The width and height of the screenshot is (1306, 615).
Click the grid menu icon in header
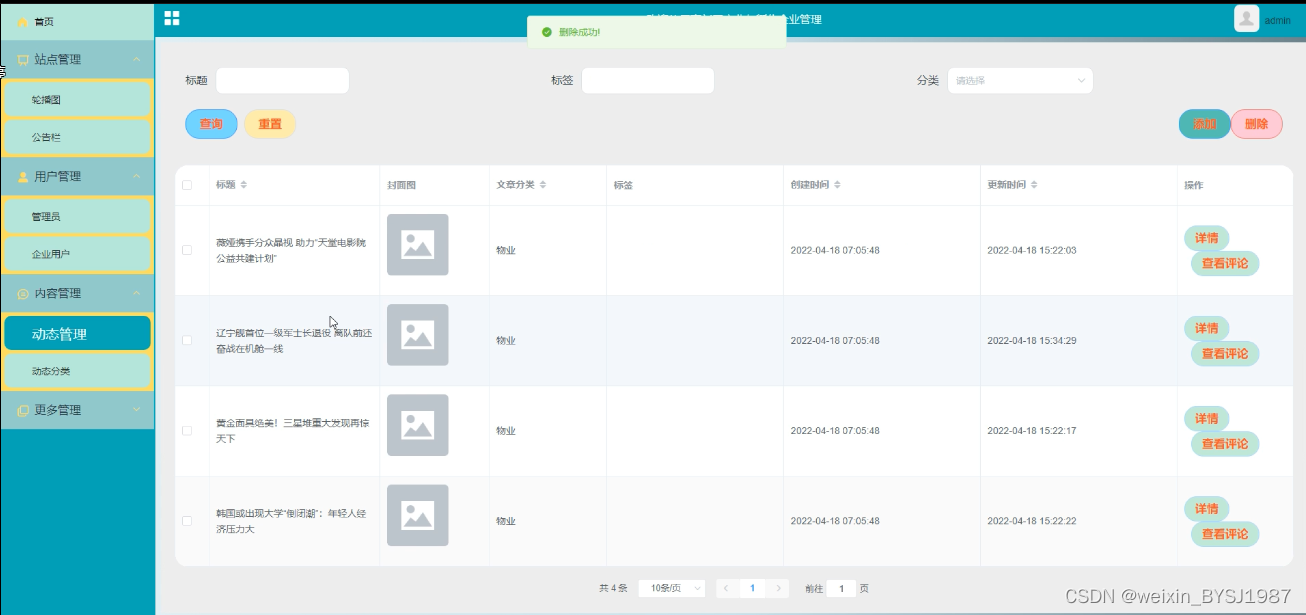coord(172,18)
